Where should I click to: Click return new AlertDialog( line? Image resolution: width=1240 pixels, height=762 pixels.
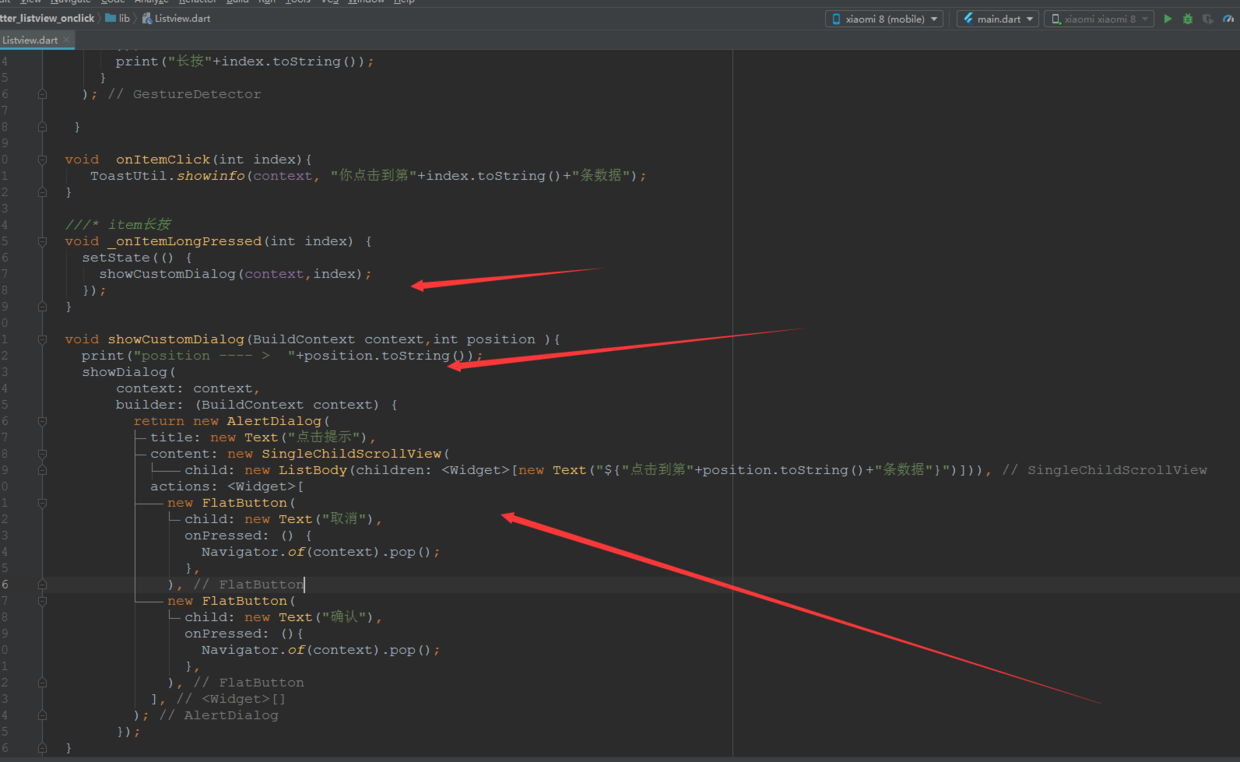coord(231,421)
